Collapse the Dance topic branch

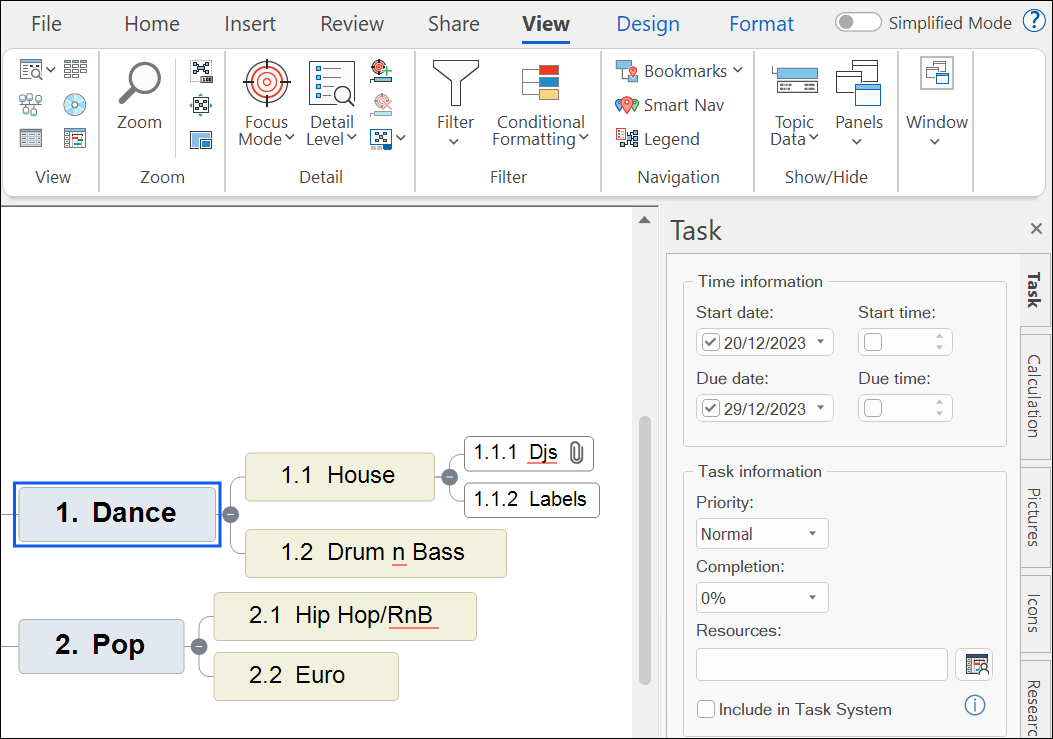(230, 514)
